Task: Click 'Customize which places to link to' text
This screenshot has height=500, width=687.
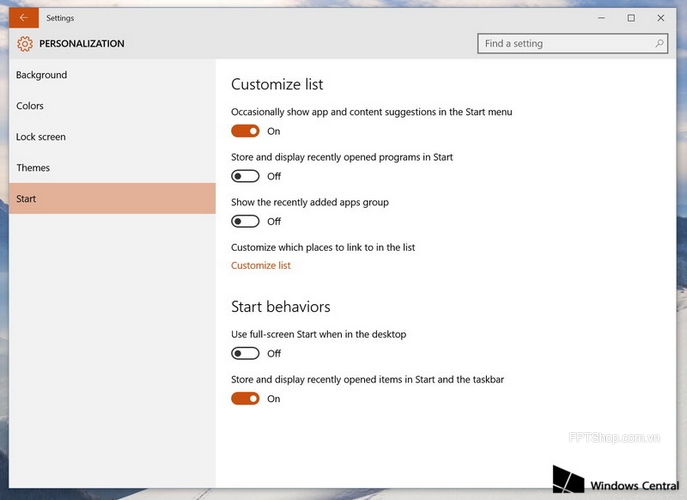Action: 323,247
